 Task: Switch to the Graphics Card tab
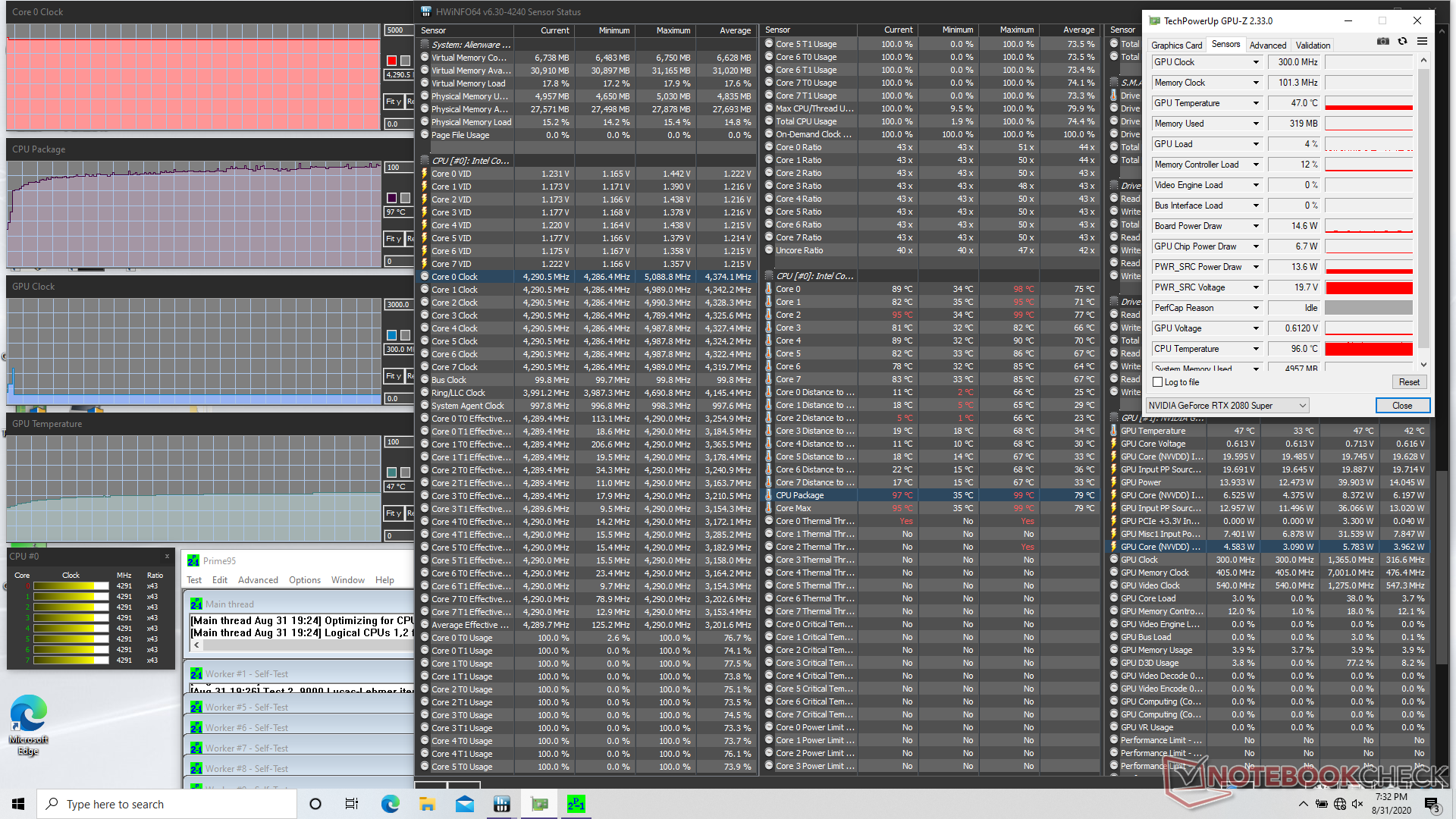coord(1176,45)
